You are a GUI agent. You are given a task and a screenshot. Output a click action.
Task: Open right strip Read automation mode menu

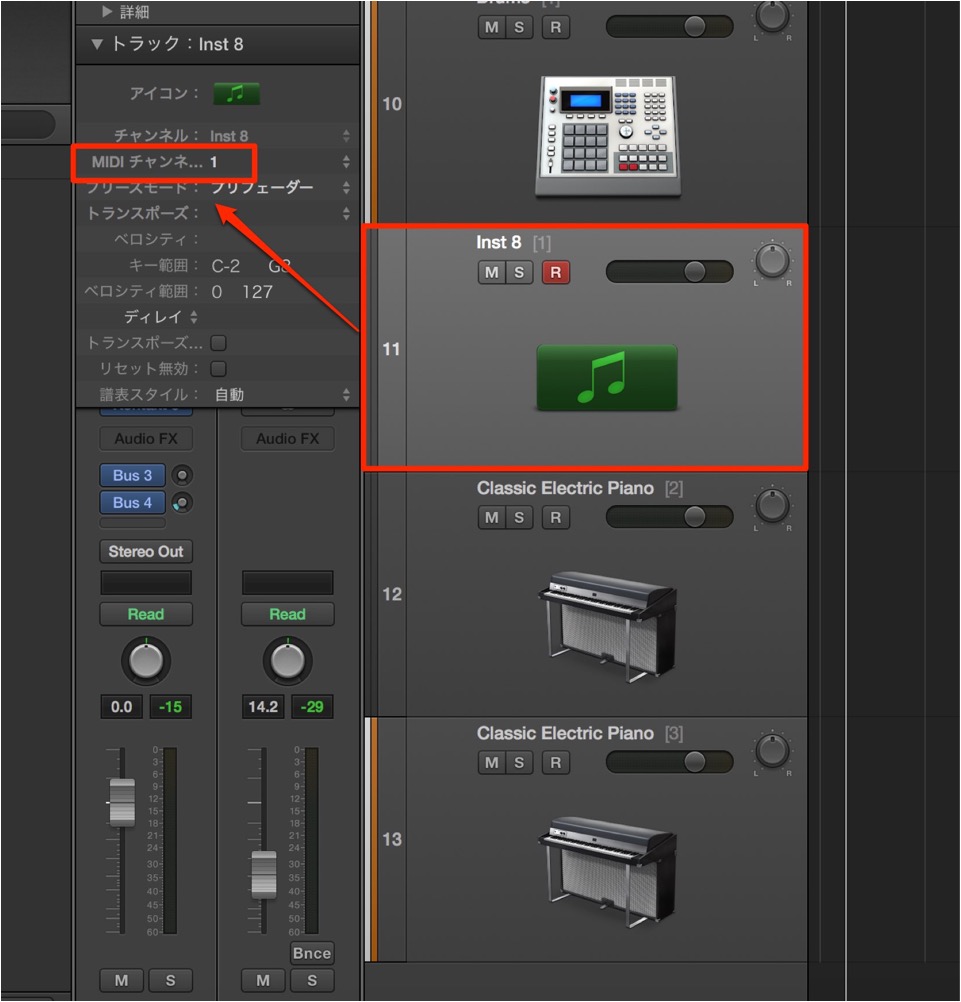288,614
